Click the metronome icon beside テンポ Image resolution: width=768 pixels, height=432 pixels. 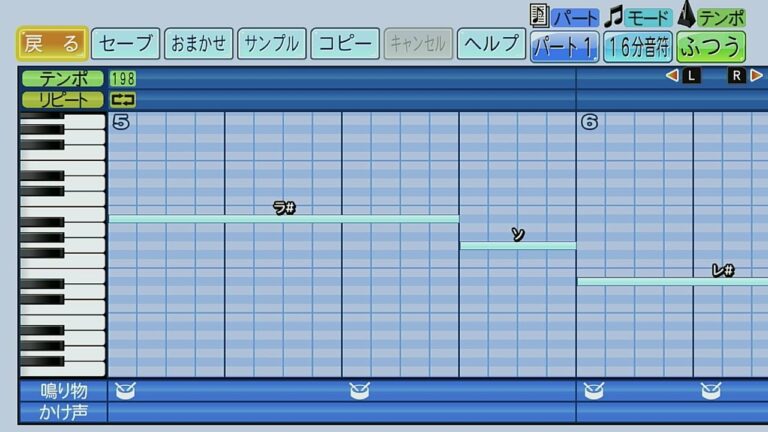click(687, 16)
